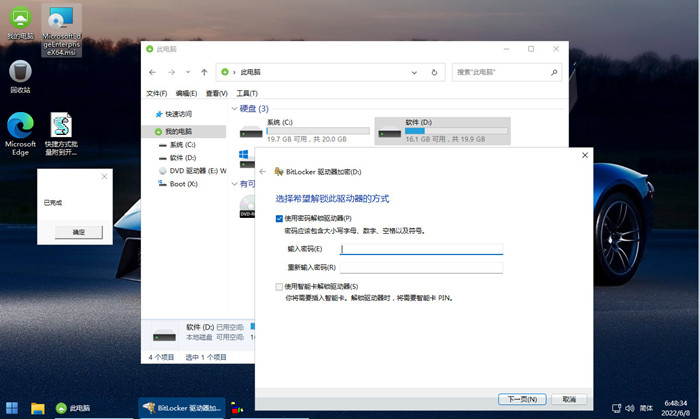Open the 工具(T) menu

(x=247, y=93)
